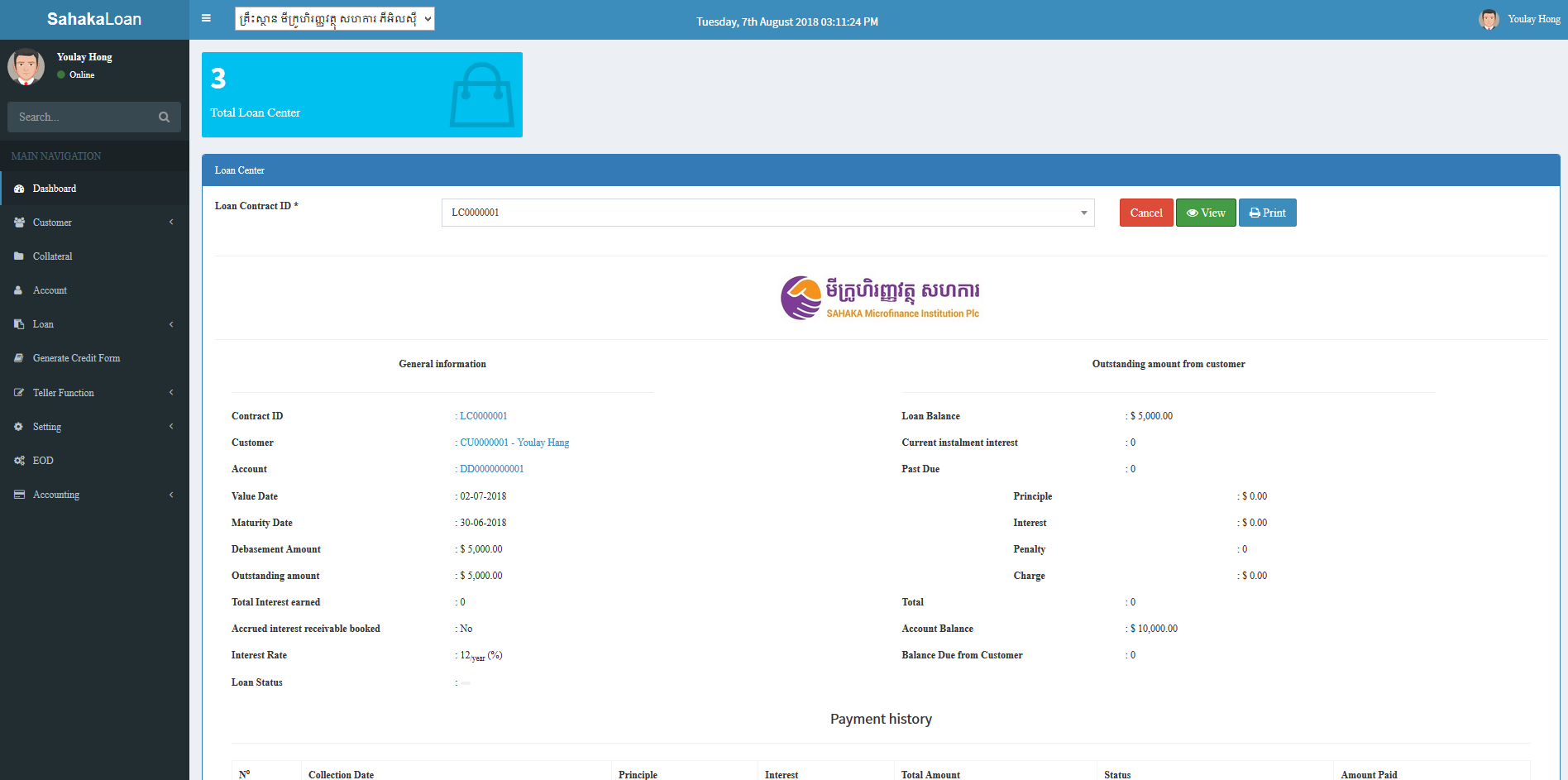Expand the Accounting submenu arrow
The width and height of the screenshot is (1568, 780).
pyautogui.click(x=171, y=495)
